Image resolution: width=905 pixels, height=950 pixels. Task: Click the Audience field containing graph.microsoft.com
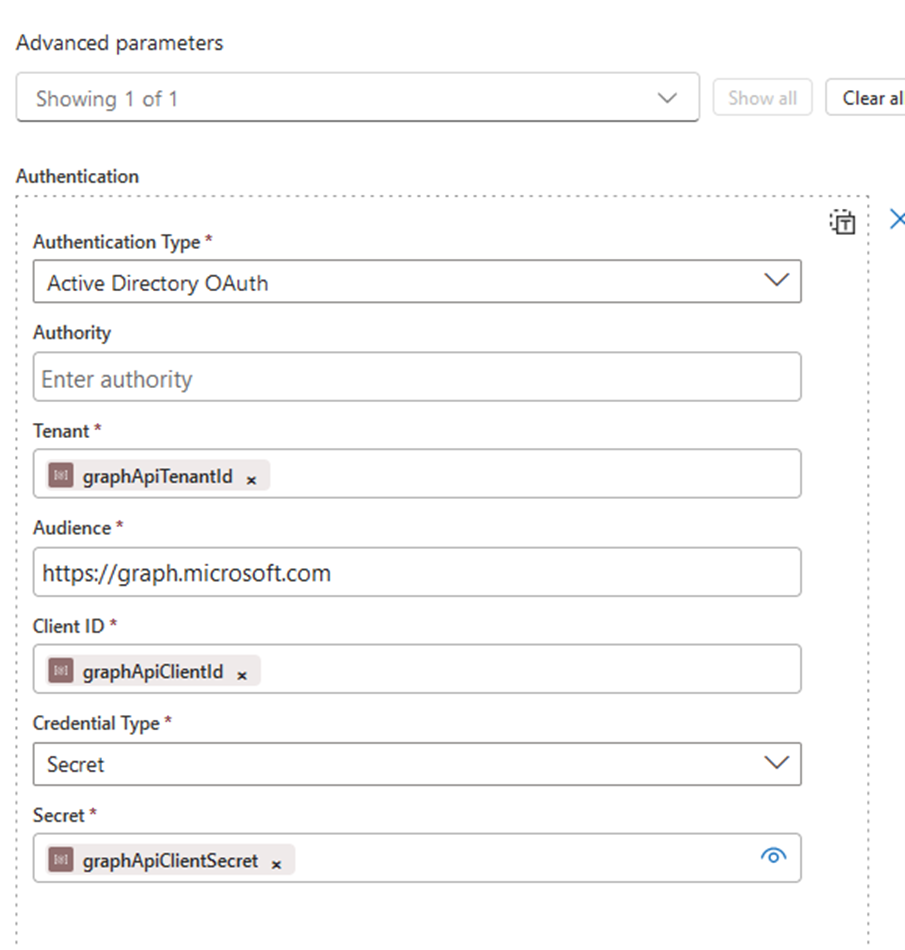pyautogui.click(x=400, y=572)
